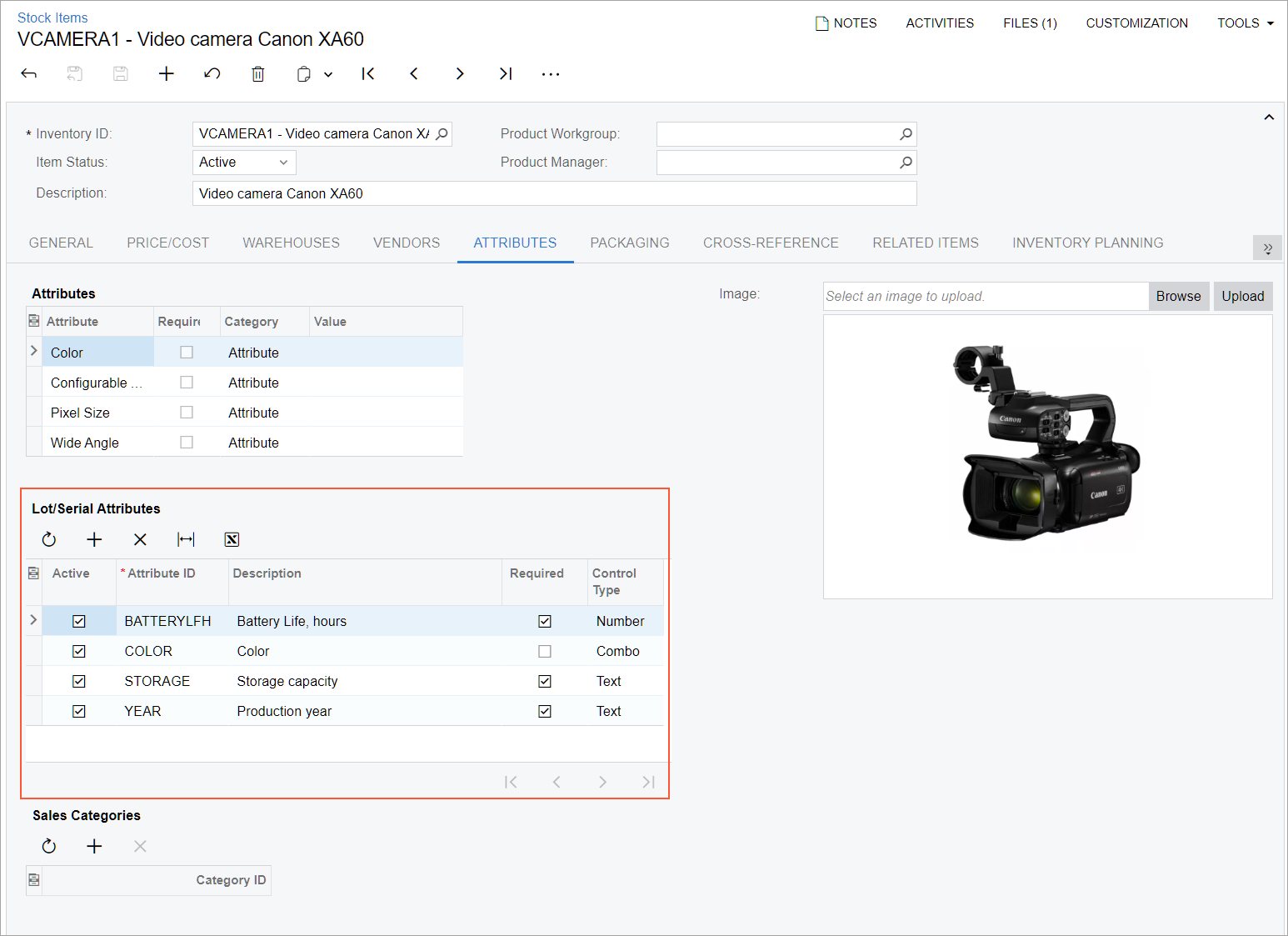
Task: Click the Save disk icon
Action: (121, 74)
